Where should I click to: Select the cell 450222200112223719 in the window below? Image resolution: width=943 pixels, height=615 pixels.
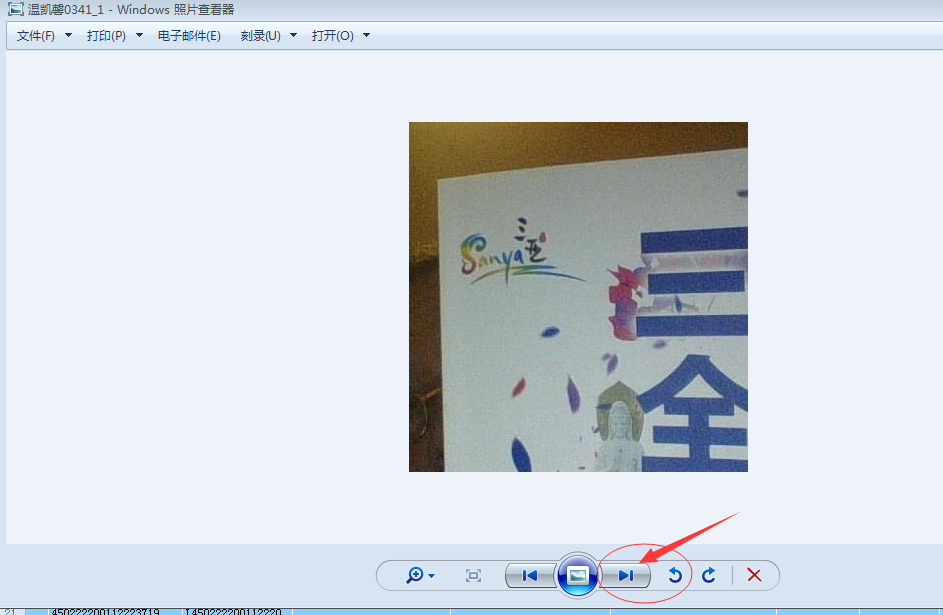[106, 611]
